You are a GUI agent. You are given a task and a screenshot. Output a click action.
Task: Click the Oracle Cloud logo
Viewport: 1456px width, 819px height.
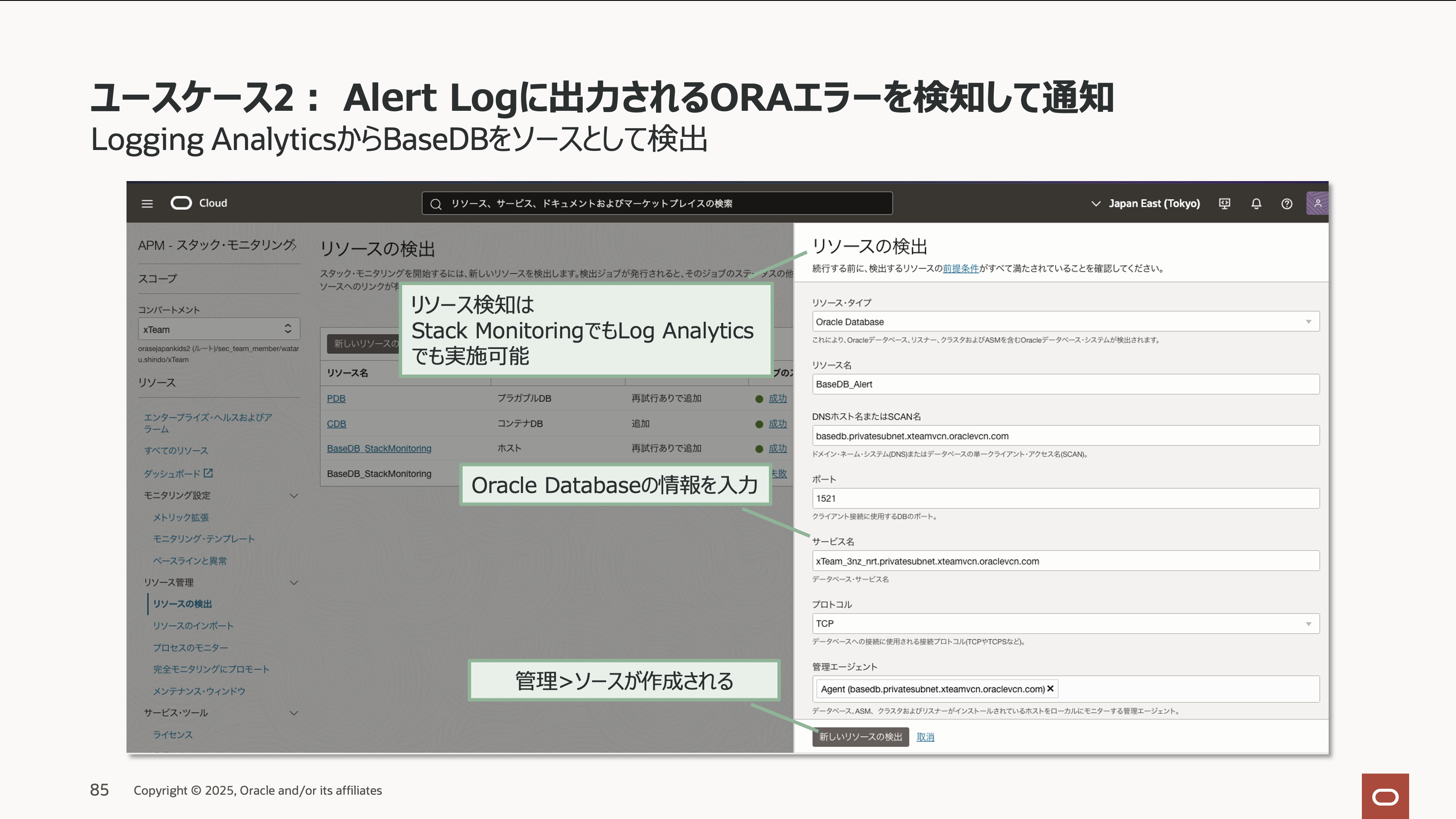click(181, 203)
